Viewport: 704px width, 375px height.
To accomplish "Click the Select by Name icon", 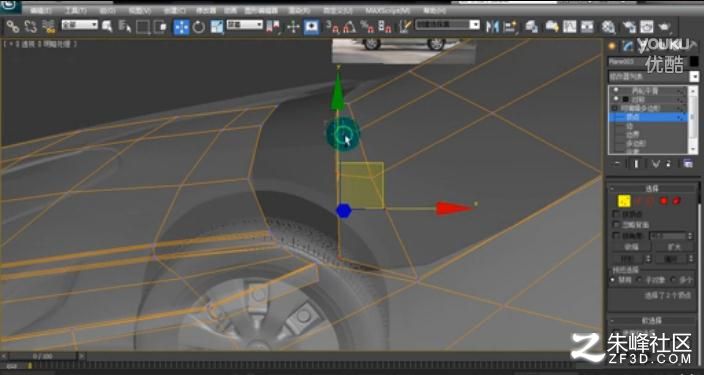I will (x=124, y=27).
